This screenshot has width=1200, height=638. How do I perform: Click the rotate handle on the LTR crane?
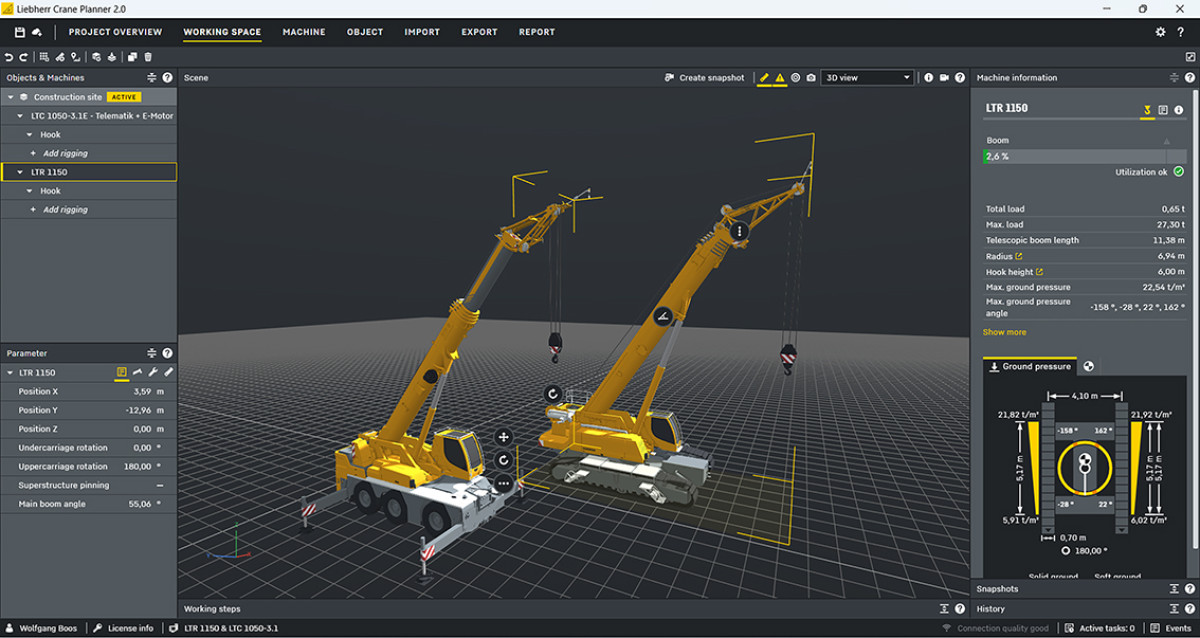552,393
